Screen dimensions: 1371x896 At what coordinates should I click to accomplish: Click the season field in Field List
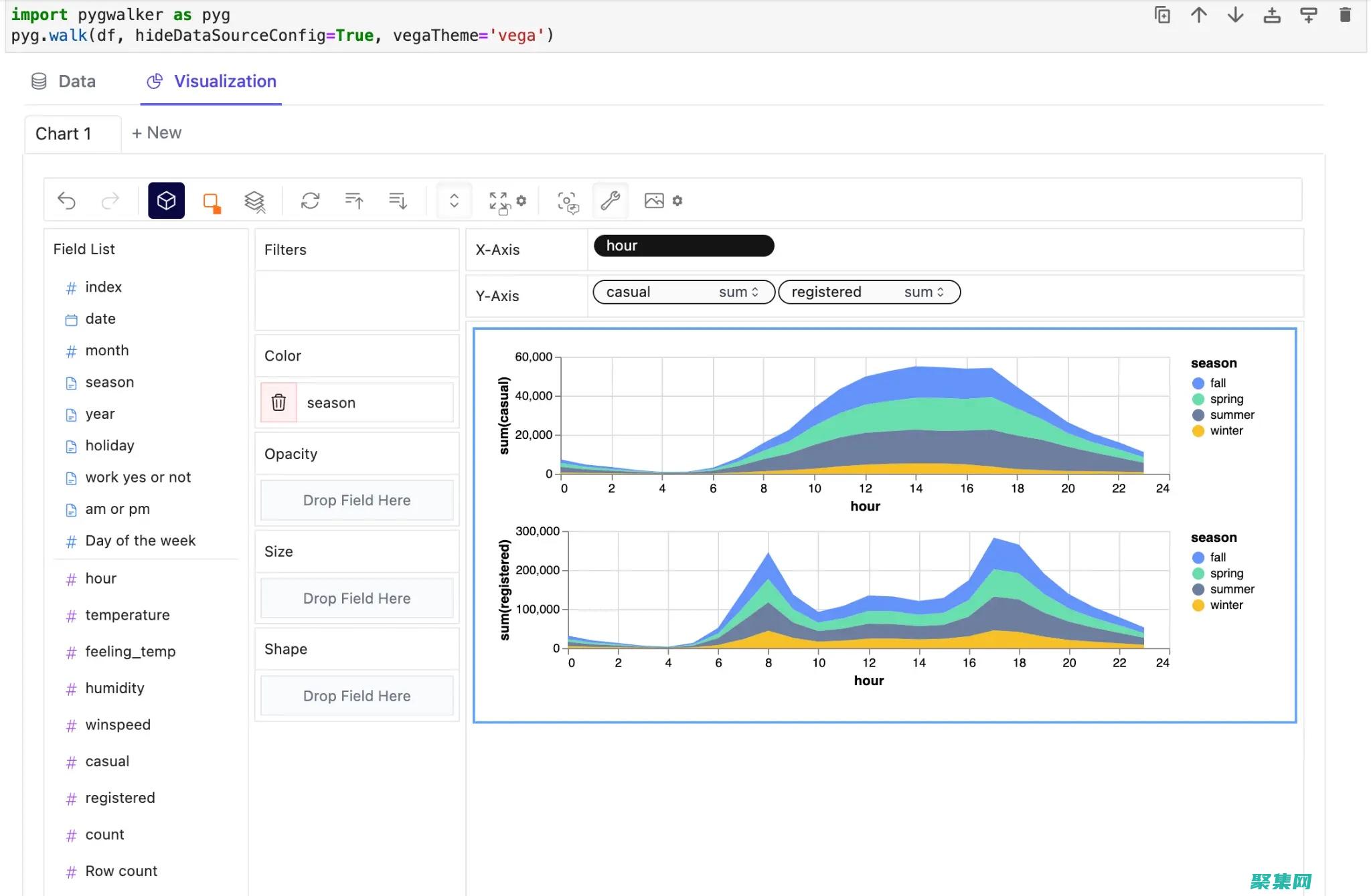[109, 381]
